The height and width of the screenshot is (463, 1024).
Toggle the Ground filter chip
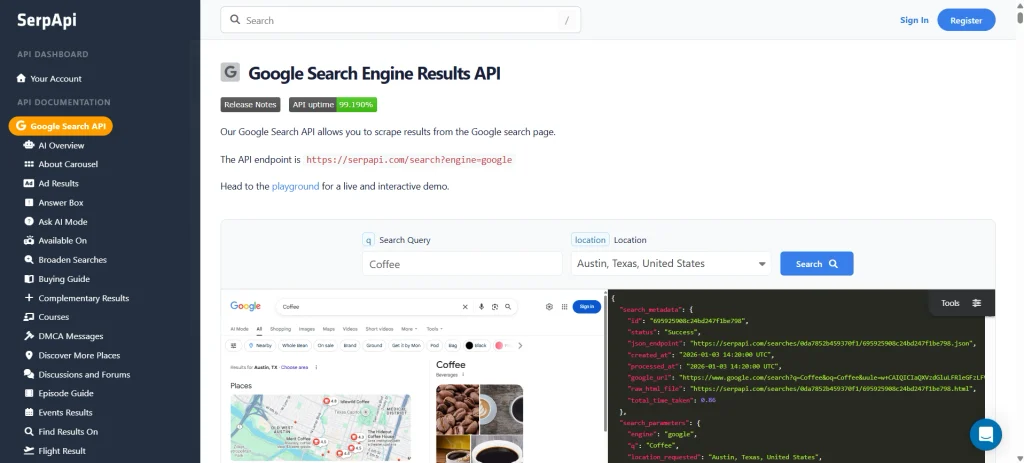(374, 345)
